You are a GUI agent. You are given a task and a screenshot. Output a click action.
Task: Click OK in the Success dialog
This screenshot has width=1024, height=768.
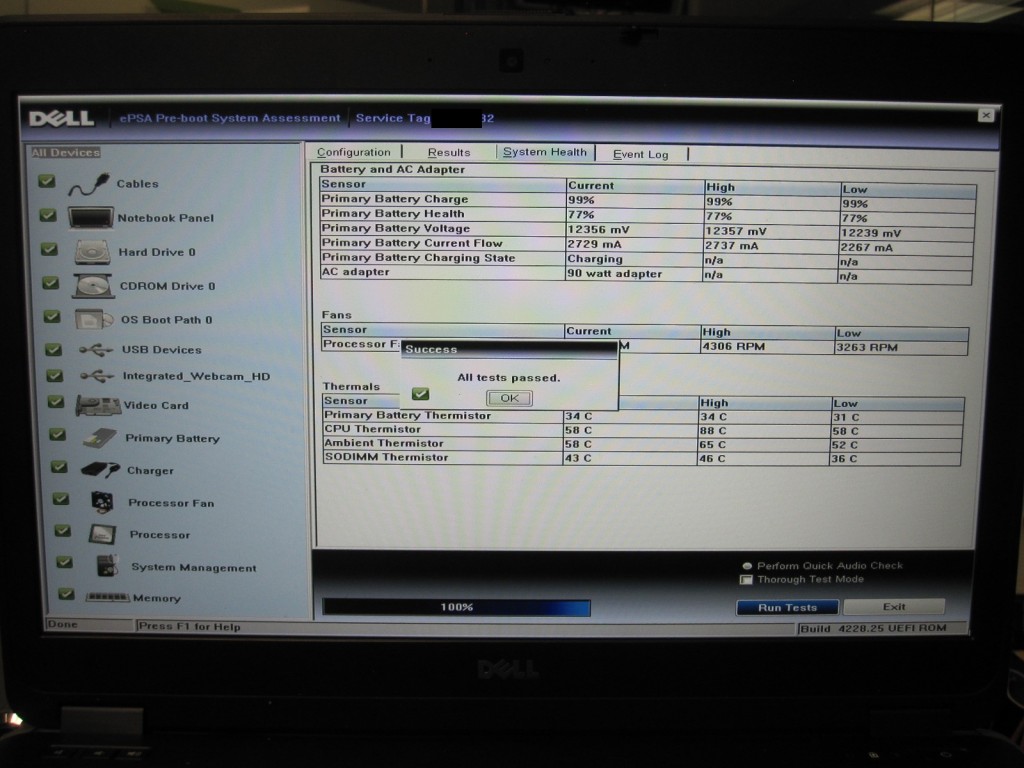click(509, 398)
